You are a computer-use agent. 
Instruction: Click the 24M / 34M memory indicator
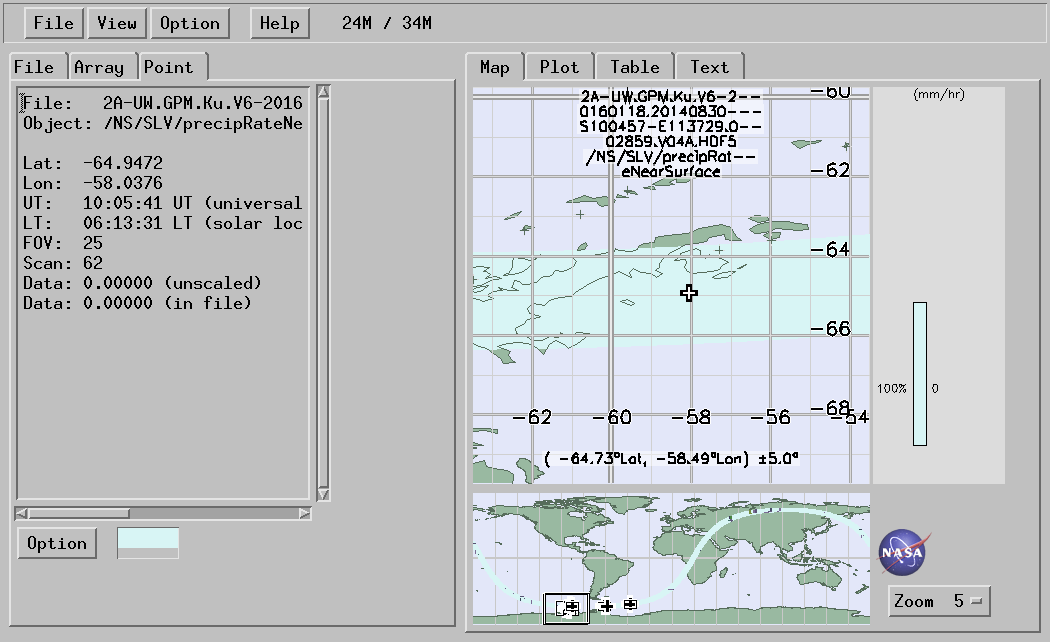tap(386, 23)
